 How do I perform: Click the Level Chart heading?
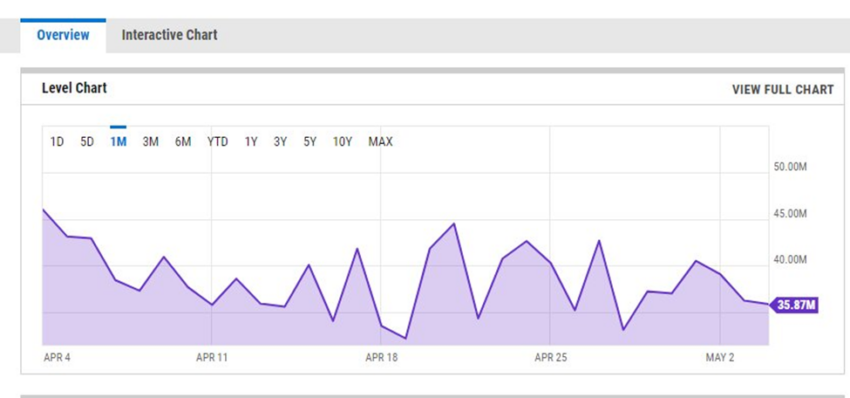pyautogui.click(x=74, y=88)
